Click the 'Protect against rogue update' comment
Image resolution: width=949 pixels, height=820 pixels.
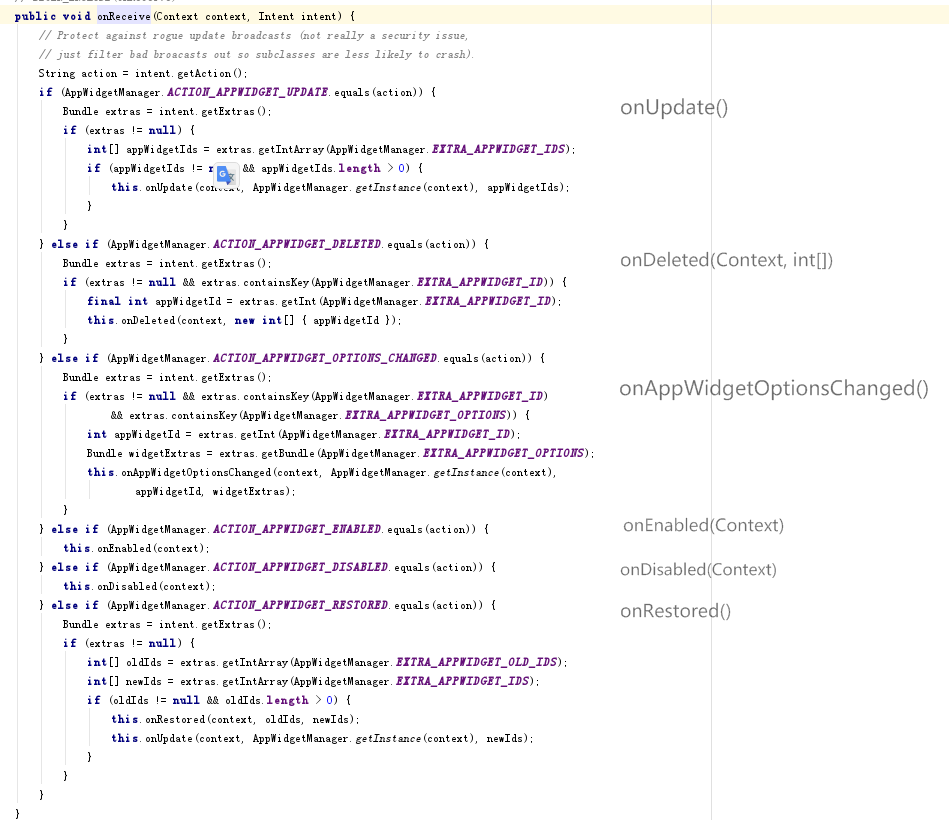pos(254,36)
